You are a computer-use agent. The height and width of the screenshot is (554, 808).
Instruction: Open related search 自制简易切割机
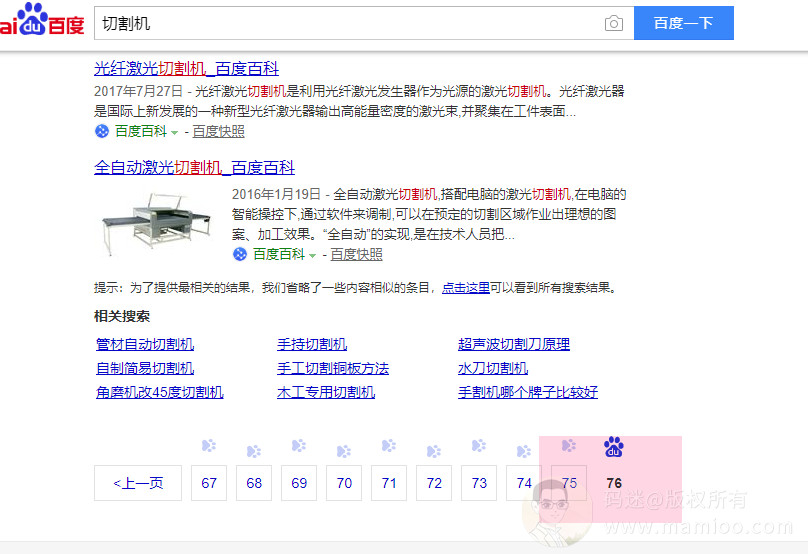pos(145,368)
